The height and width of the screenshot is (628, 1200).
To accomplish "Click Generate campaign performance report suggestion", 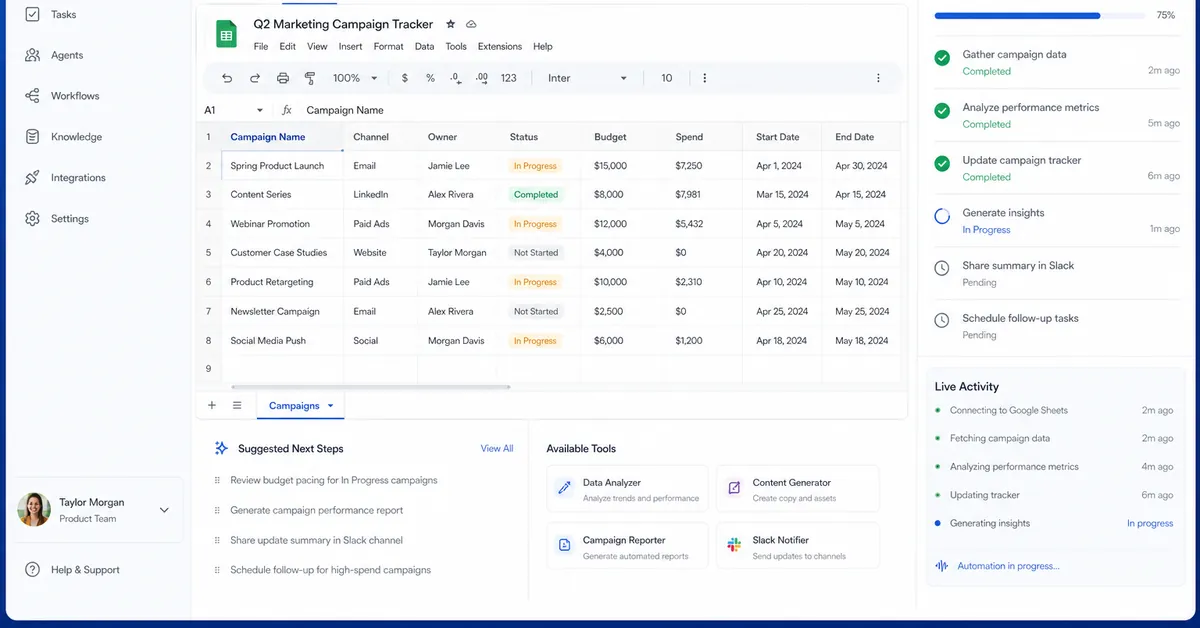I will coord(317,510).
